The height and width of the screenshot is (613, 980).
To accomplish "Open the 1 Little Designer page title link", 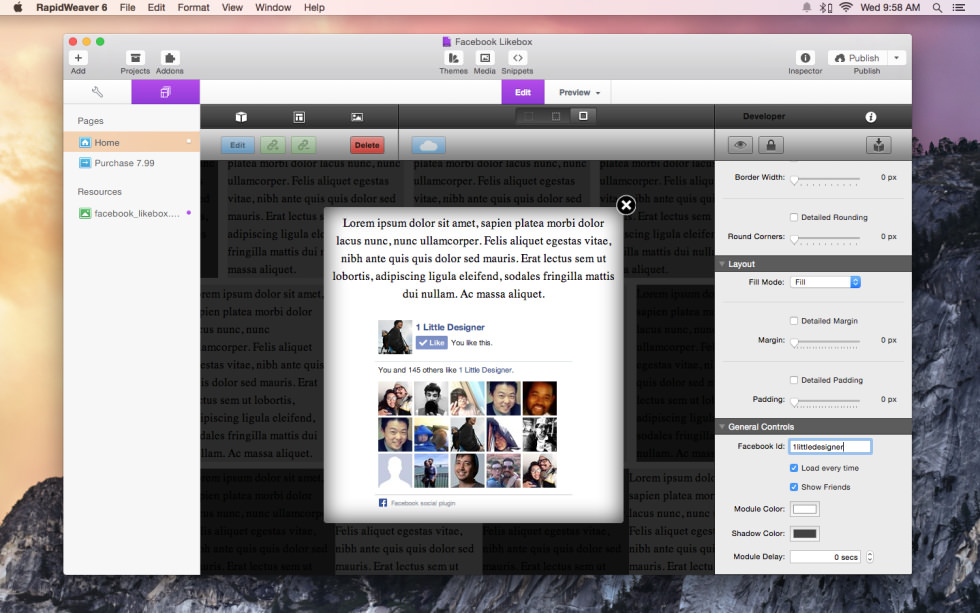I will pyautogui.click(x=450, y=327).
